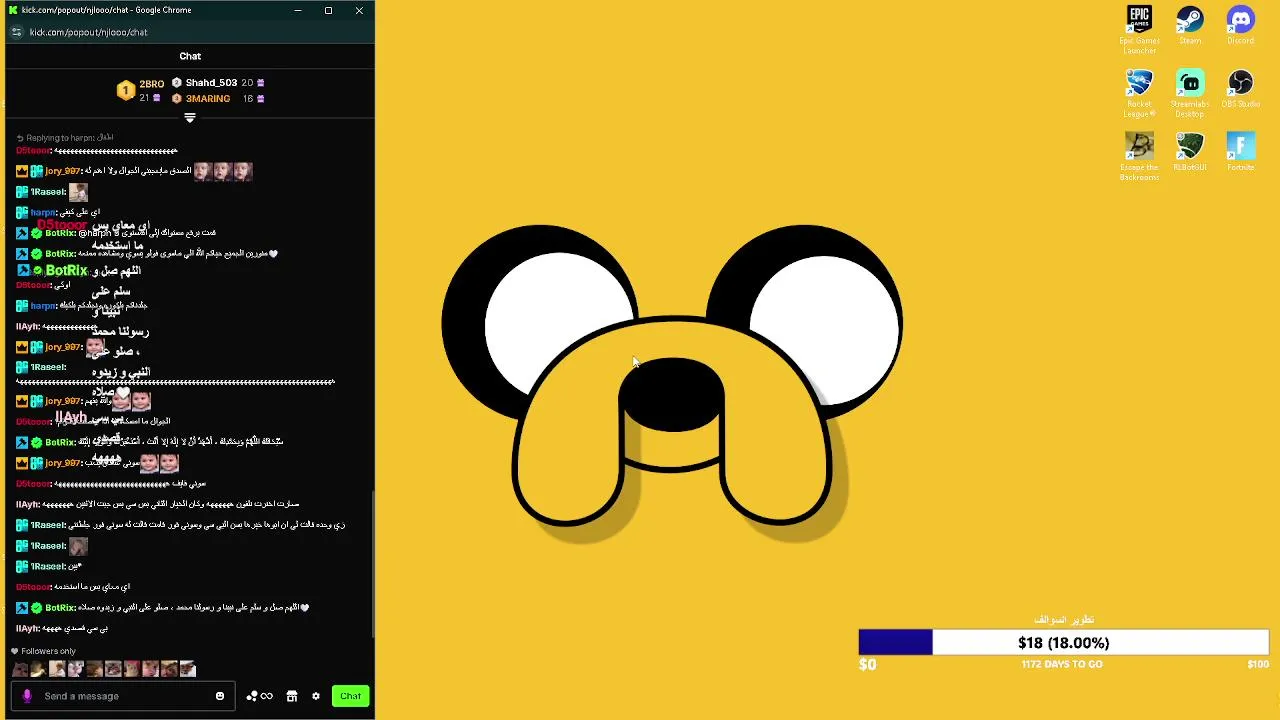Click the gift icon next to Shahd_503's 20
The width and height of the screenshot is (1280, 720).
(x=261, y=83)
